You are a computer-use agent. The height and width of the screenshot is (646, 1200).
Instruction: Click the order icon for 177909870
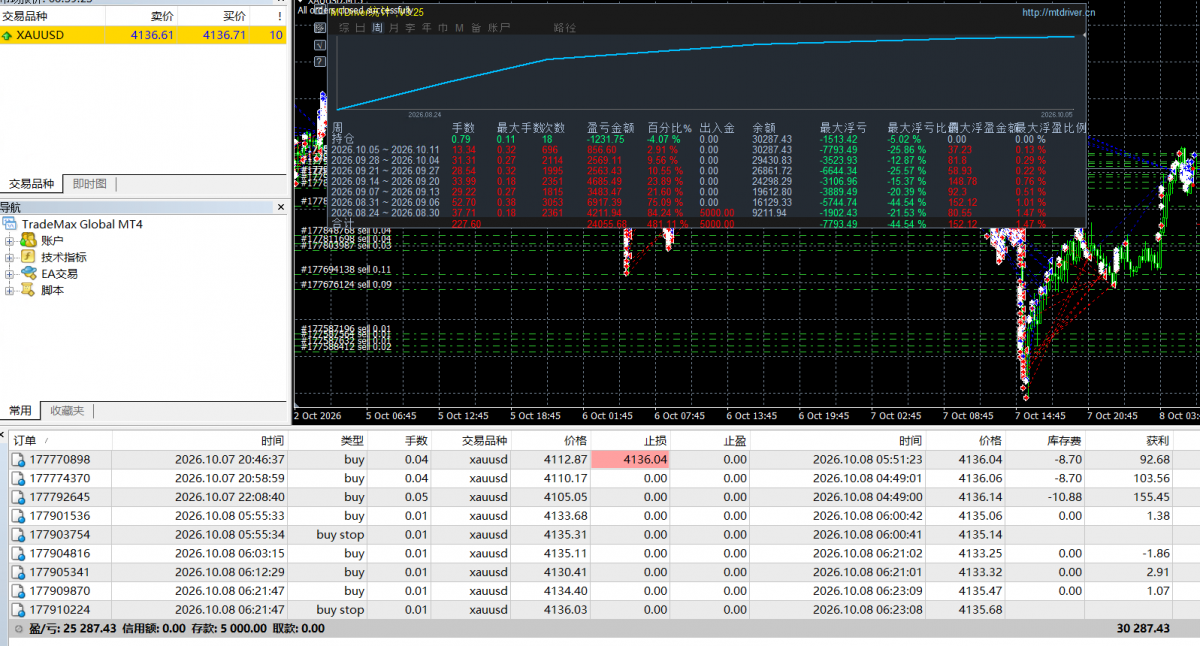(18, 591)
